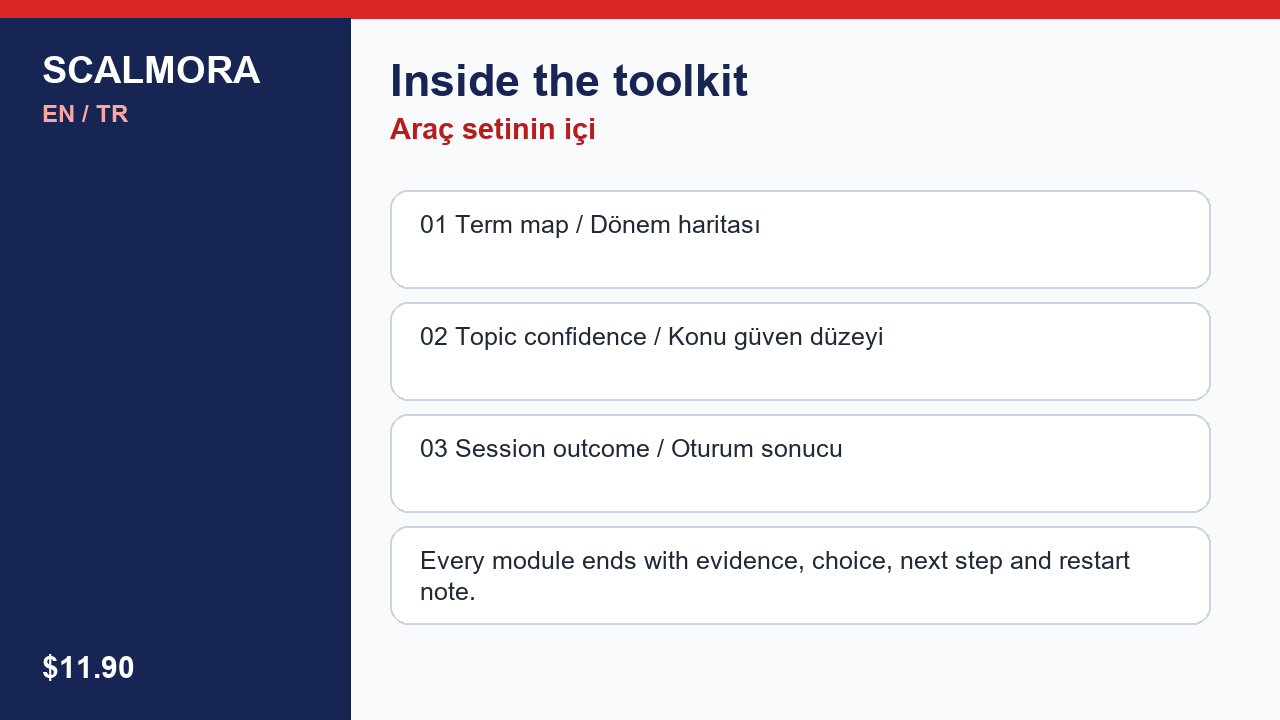Open the 02 Topic confidence card

pos(800,351)
